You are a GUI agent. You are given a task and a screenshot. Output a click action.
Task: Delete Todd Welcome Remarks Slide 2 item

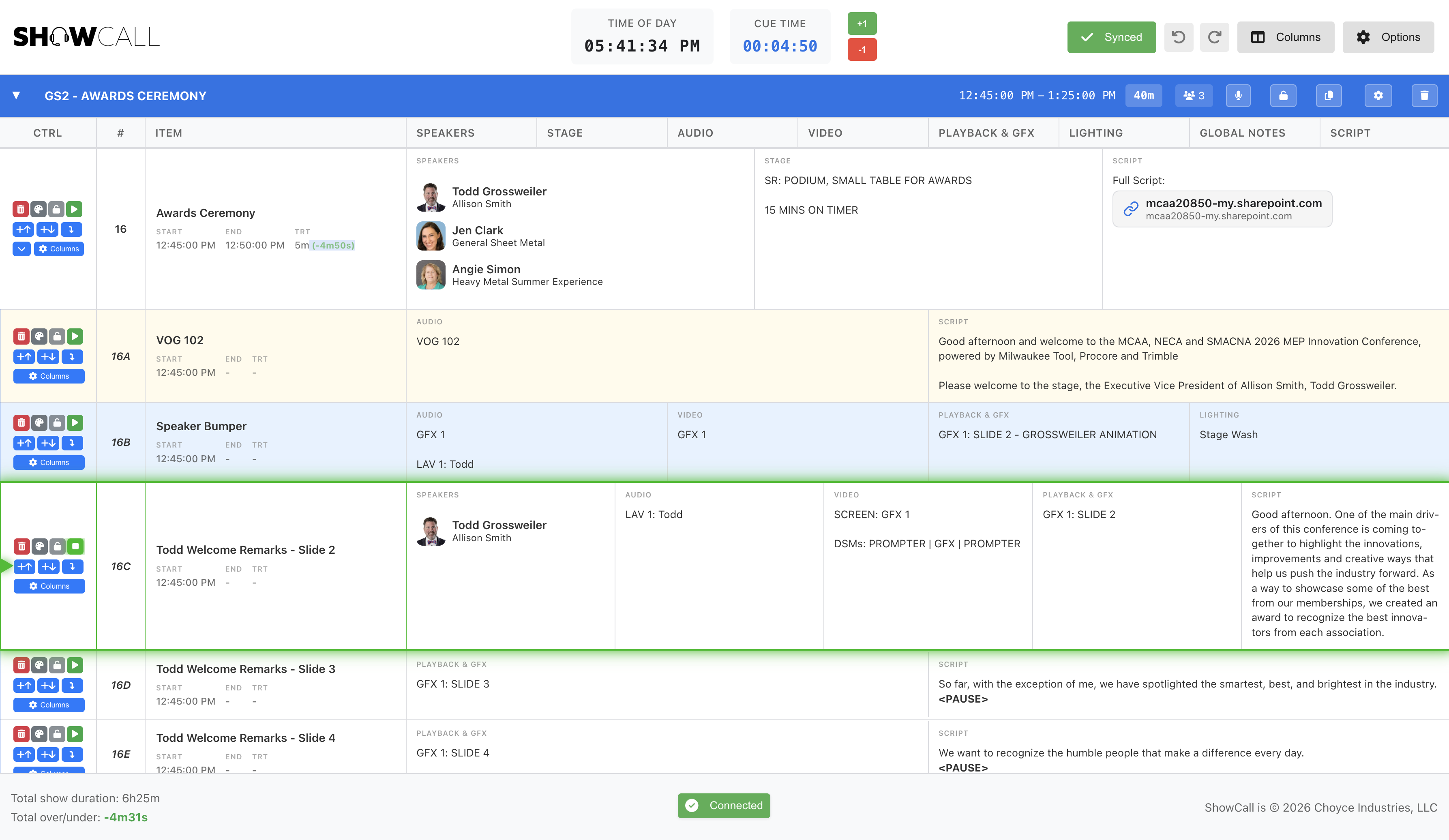22,546
